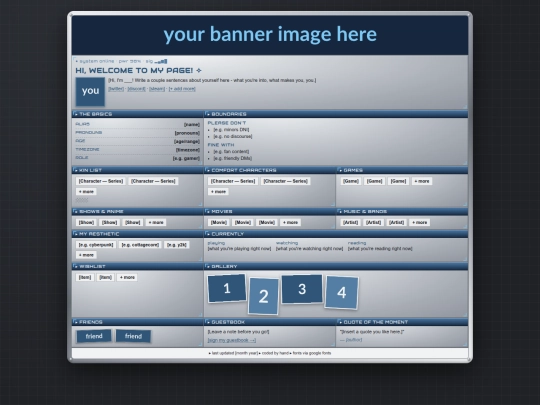Viewport: 540px width, 405px height.
Task: Open gallery photo 3
Action: (302, 289)
